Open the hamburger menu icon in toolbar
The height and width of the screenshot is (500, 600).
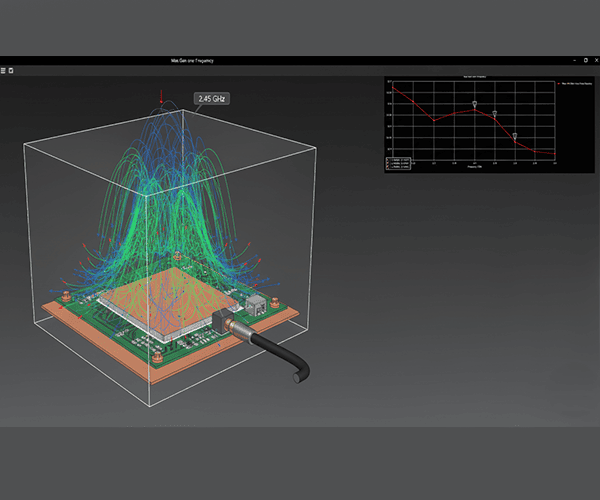(x=4, y=71)
